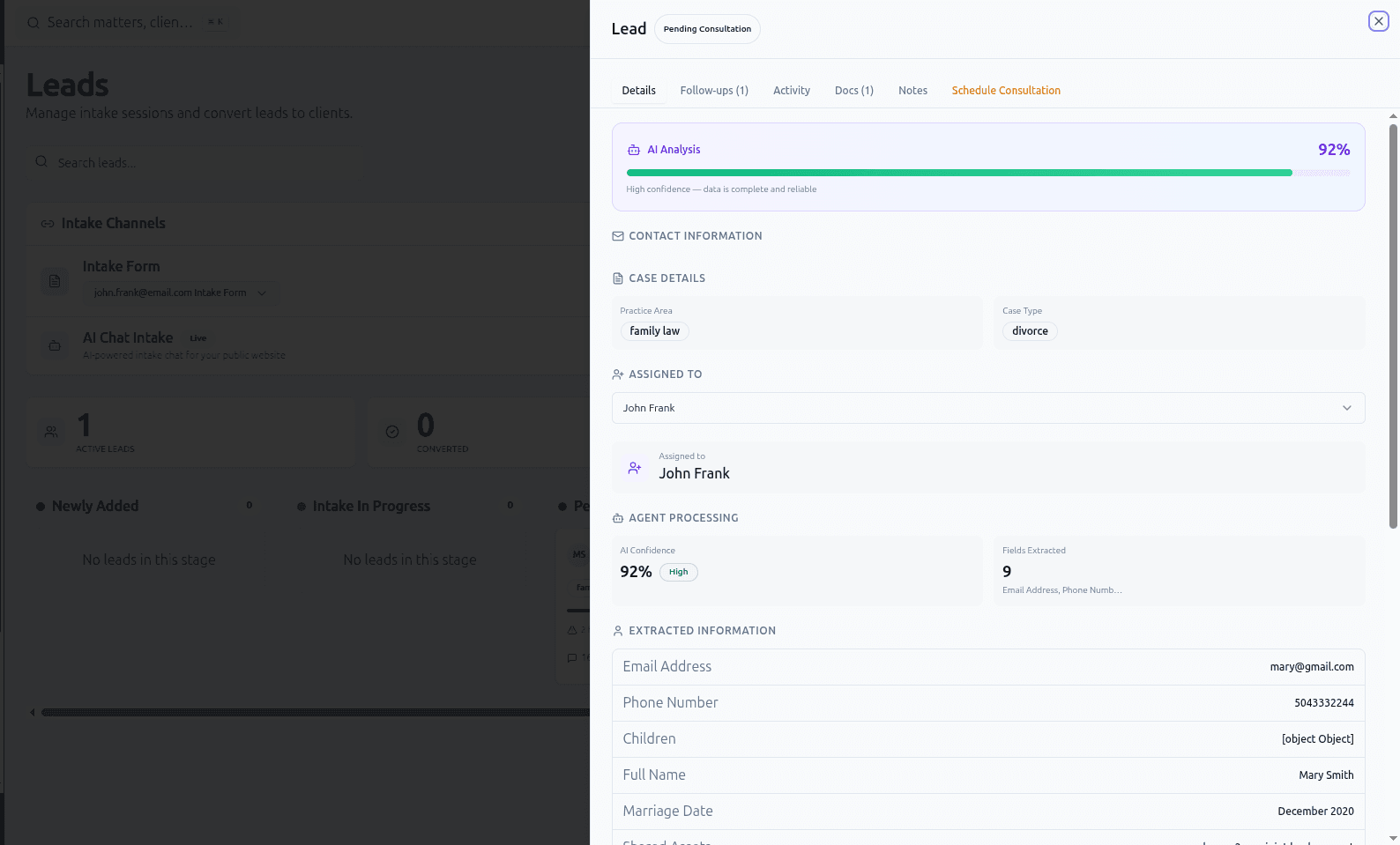Viewport: 1400px width, 845px height.
Task: Click the Newly Added stage heading
Action: pos(95,507)
